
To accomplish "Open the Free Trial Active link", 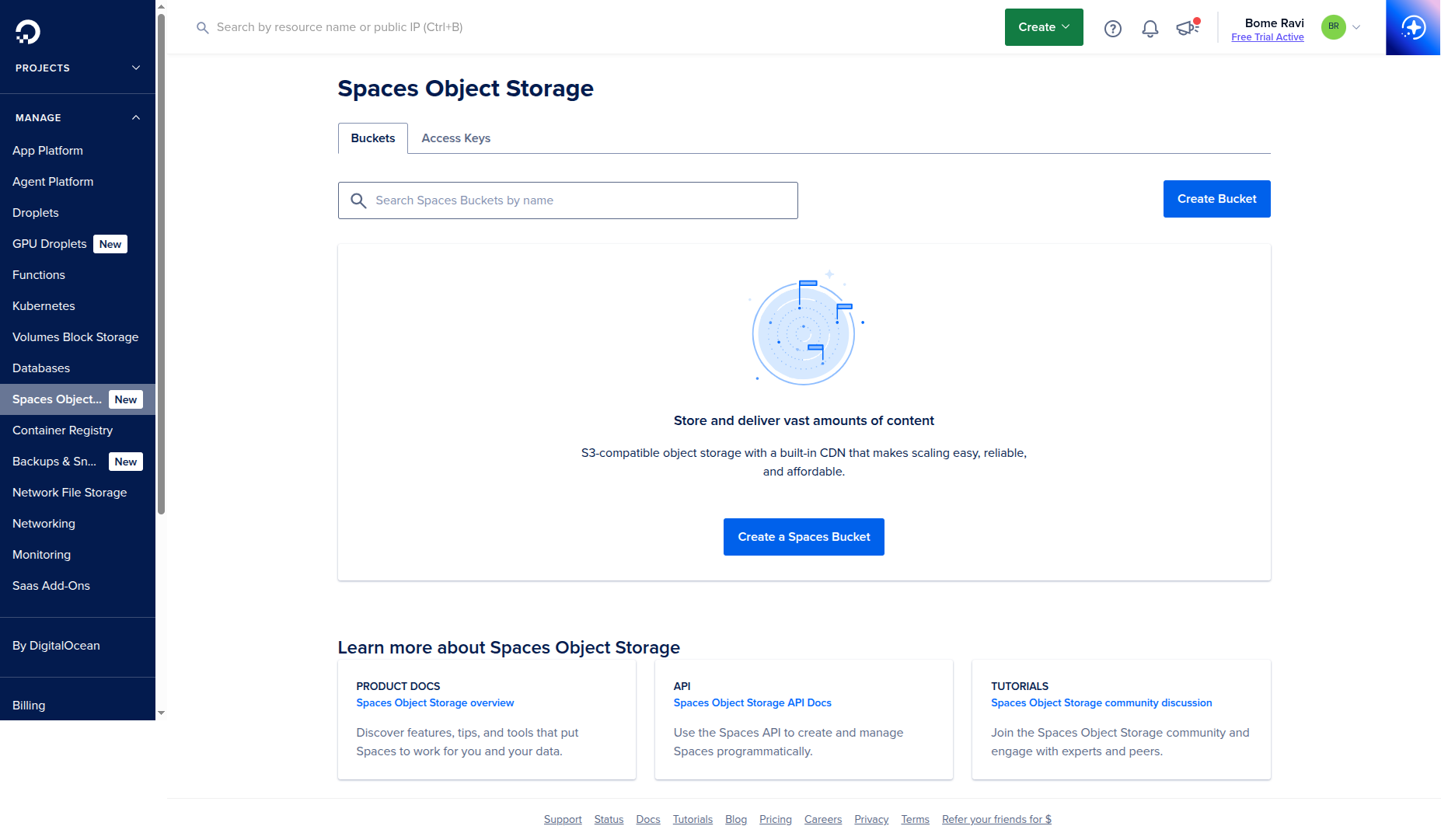I will (1268, 37).
